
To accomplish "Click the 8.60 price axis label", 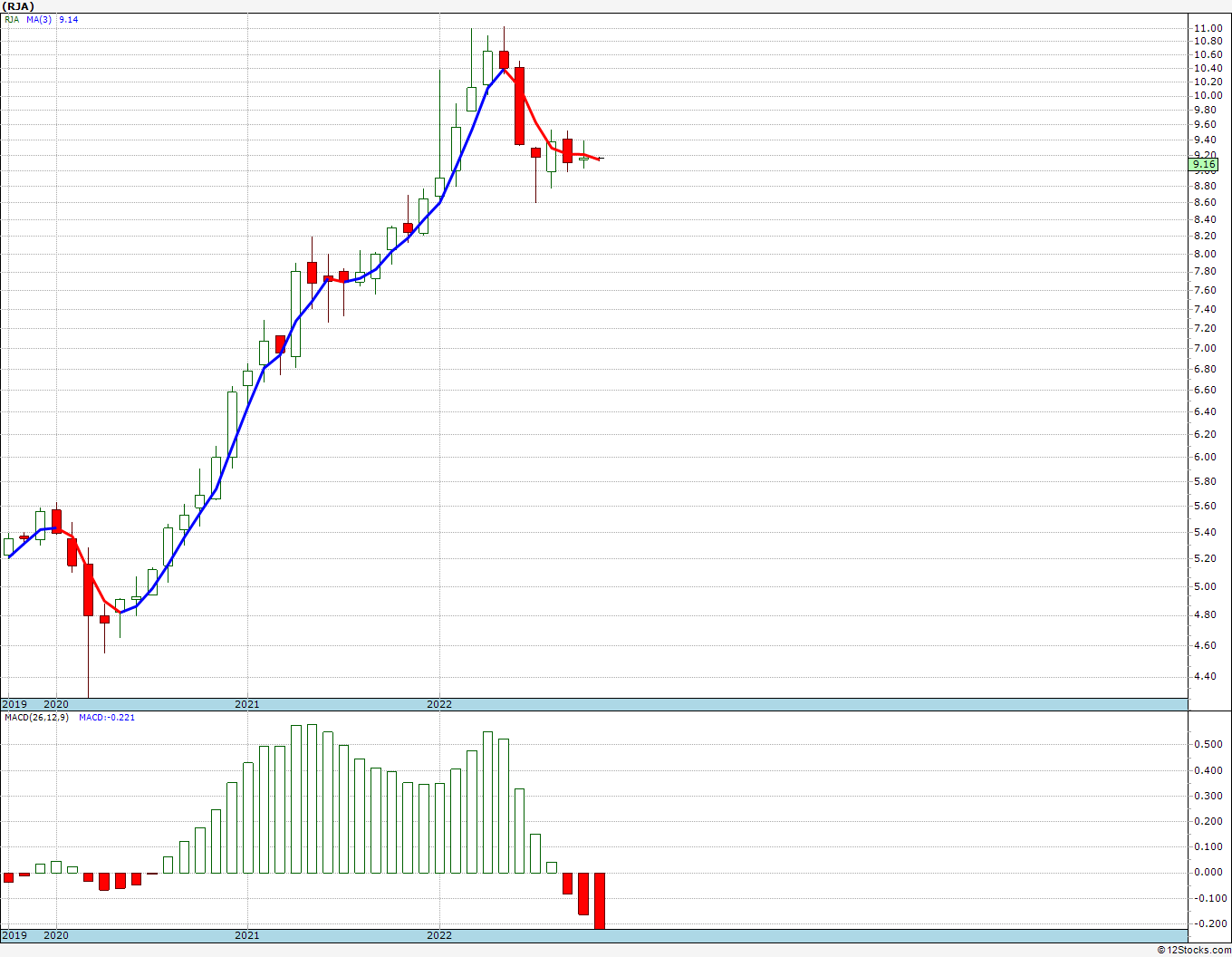I will click(1206, 203).
